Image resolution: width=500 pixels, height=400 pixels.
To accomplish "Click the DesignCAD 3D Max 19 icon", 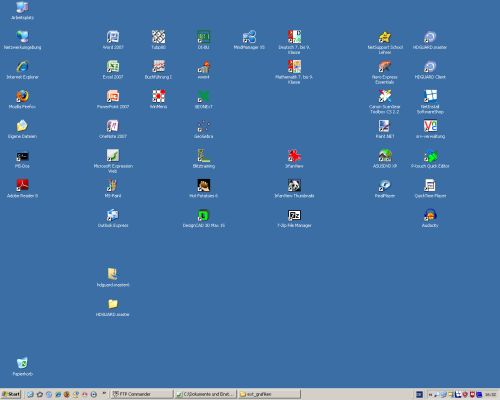I will (x=204, y=215).
